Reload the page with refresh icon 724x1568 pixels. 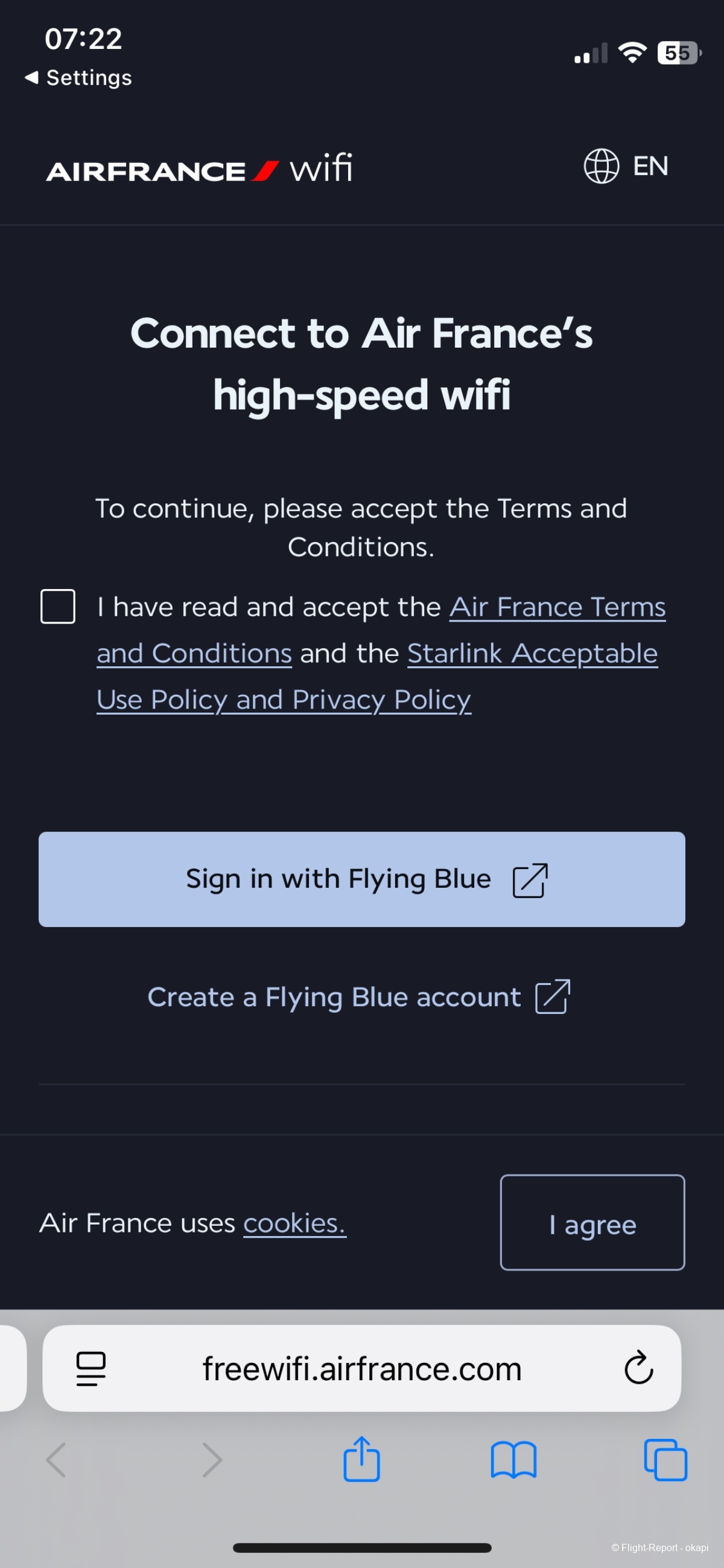[638, 1368]
